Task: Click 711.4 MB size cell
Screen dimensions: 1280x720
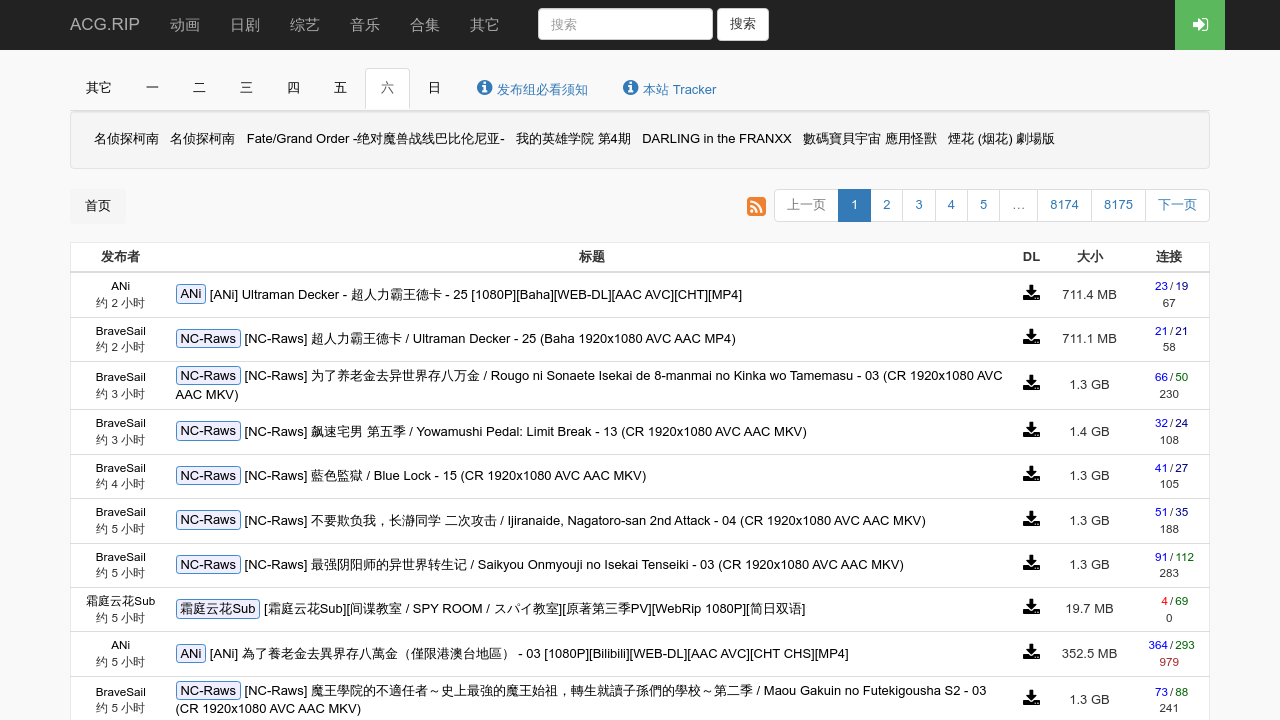Action: pyautogui.click(x=1089, y=295)
